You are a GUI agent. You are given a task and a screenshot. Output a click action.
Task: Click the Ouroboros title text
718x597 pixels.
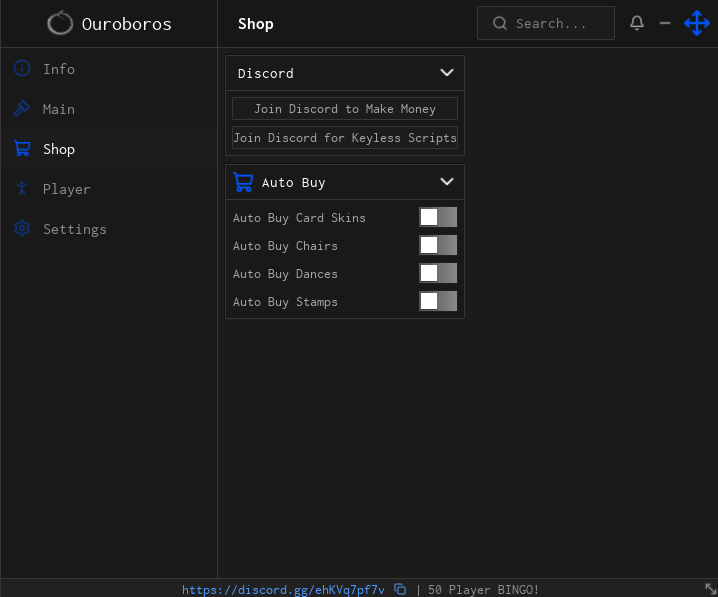pyautogui.click(x=126, y=24)
